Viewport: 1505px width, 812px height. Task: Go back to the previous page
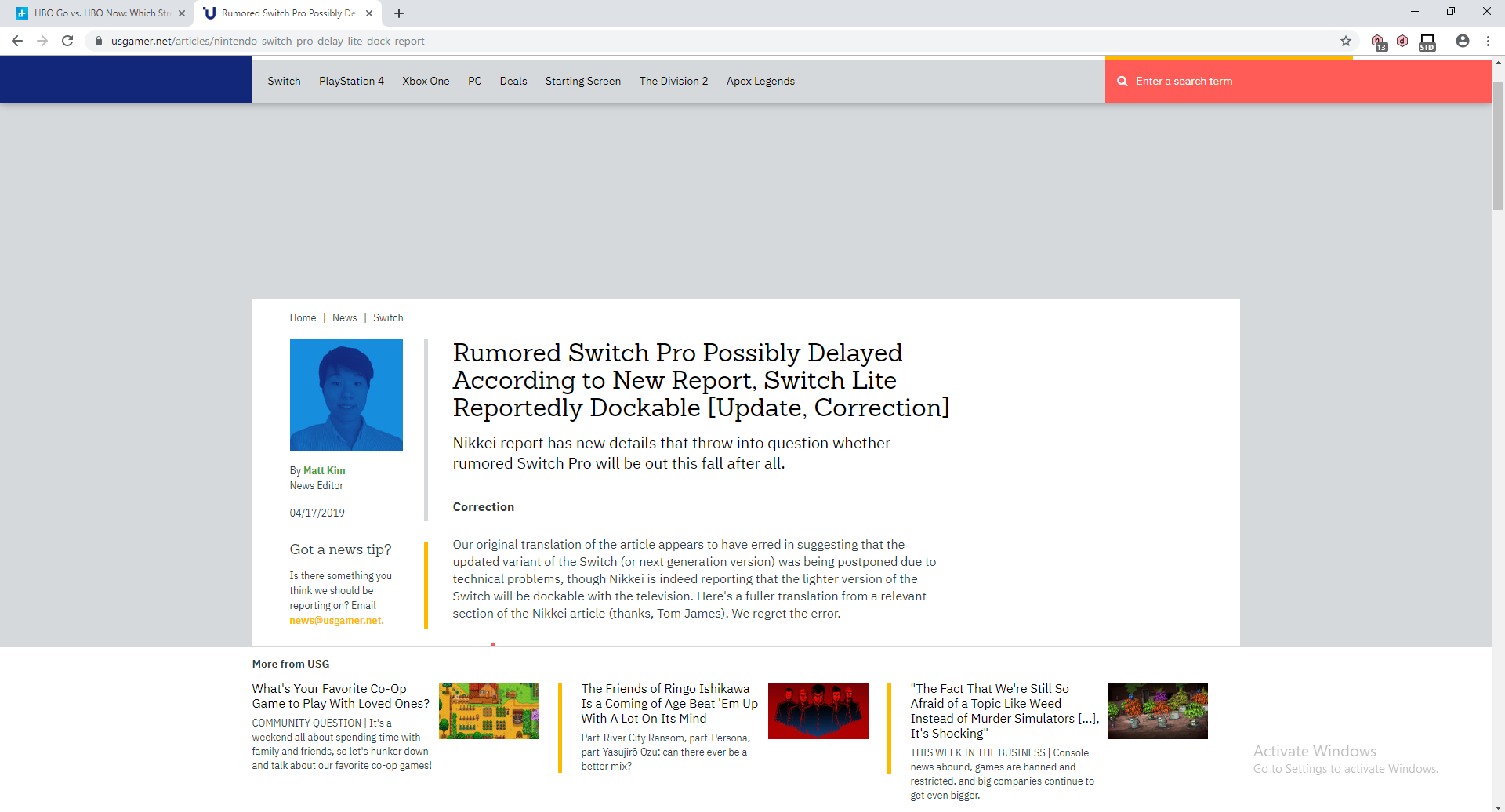17,41
